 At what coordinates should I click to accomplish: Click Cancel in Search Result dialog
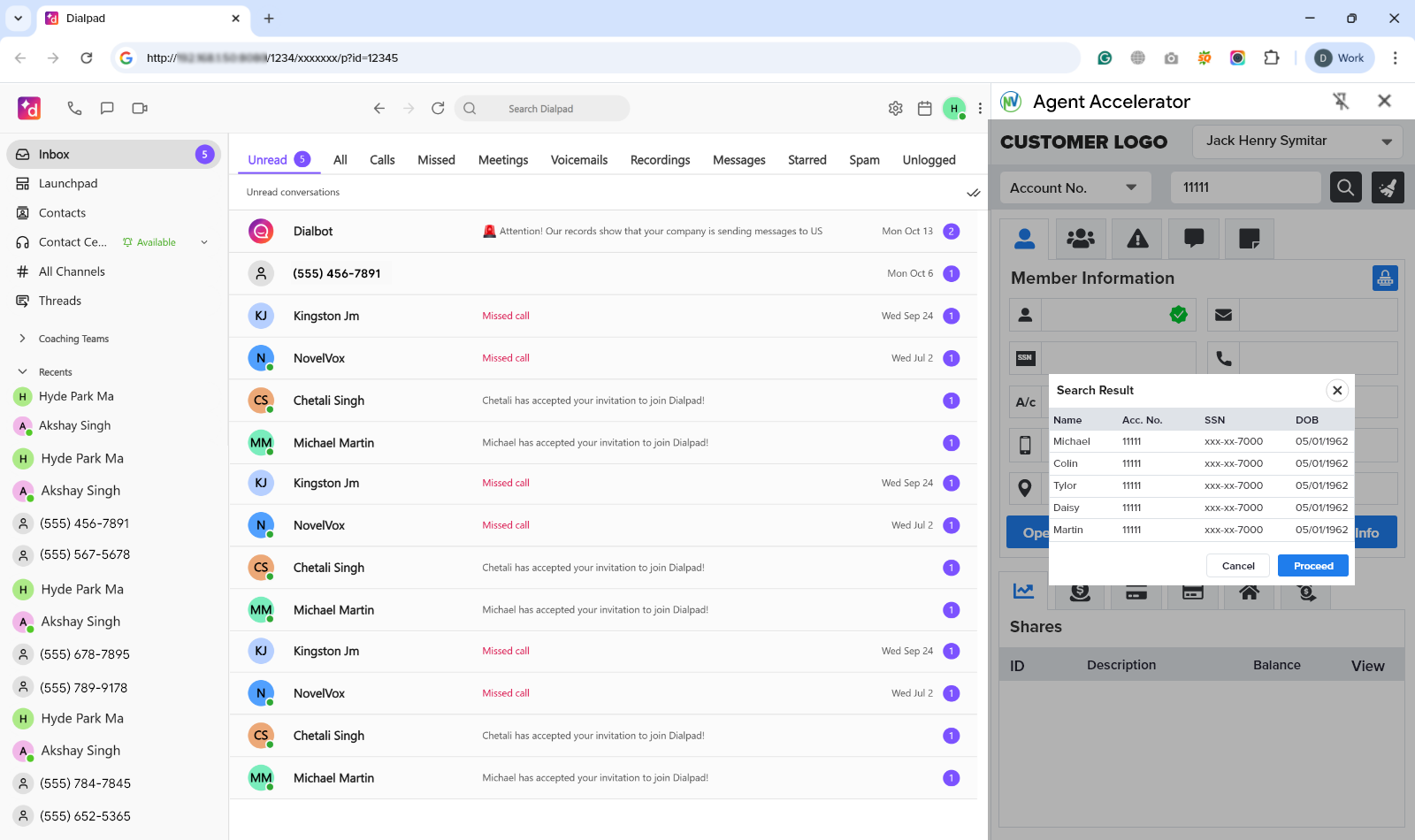click(1238, 566)
